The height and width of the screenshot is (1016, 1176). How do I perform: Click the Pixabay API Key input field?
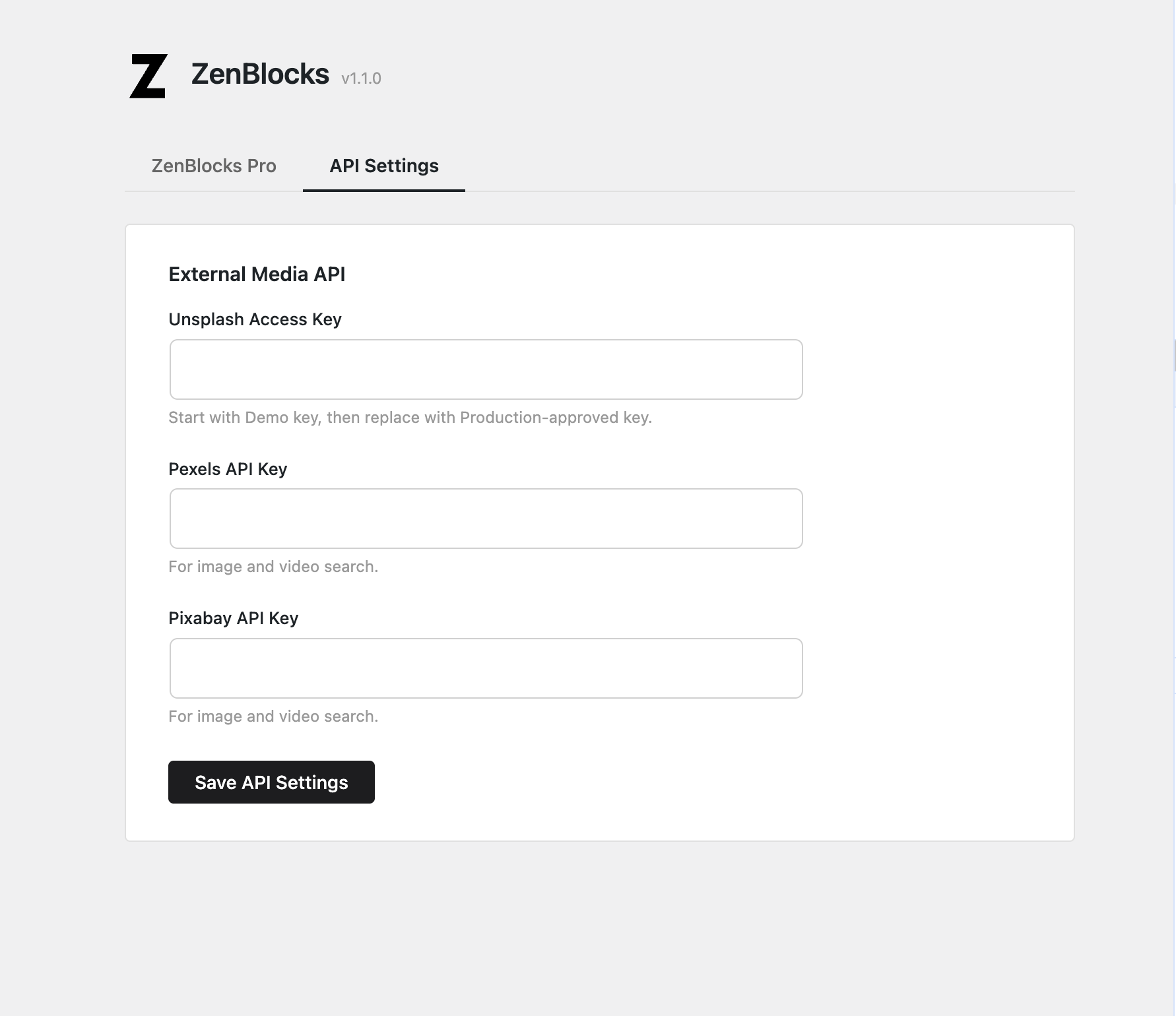pyautogui.click(x=486, y=668)
